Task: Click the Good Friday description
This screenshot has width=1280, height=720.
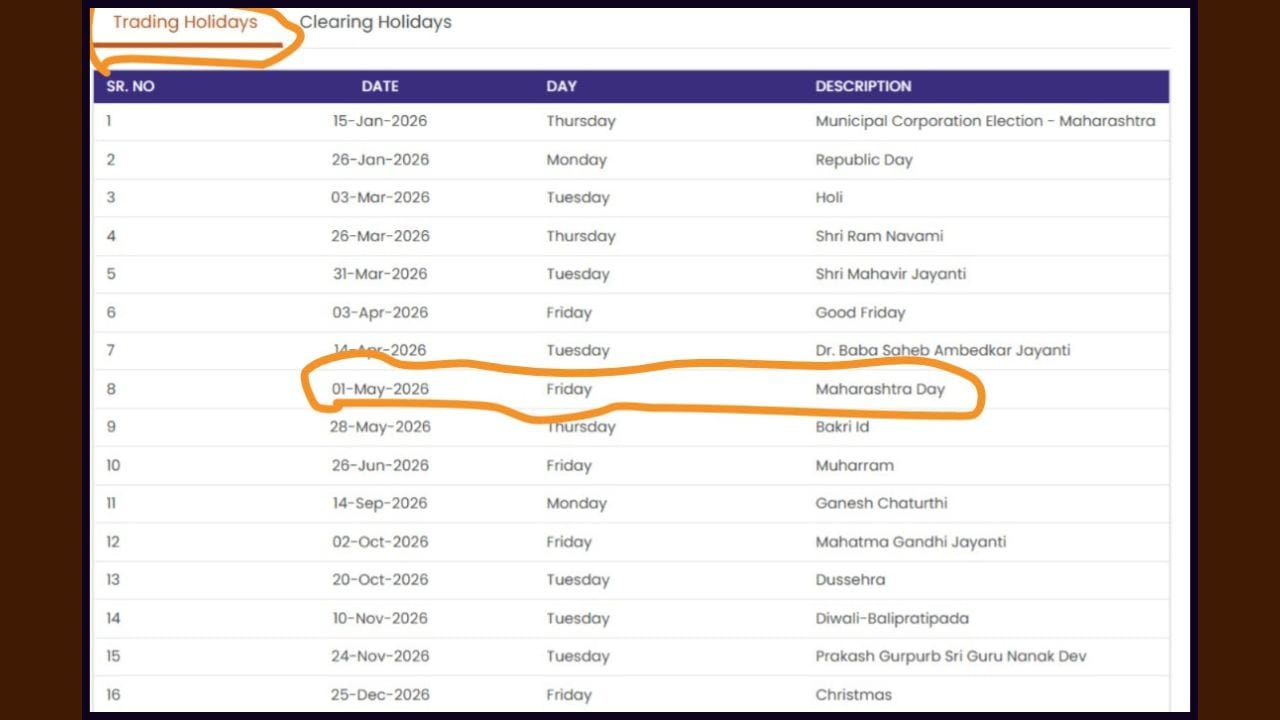Action: 860,313
